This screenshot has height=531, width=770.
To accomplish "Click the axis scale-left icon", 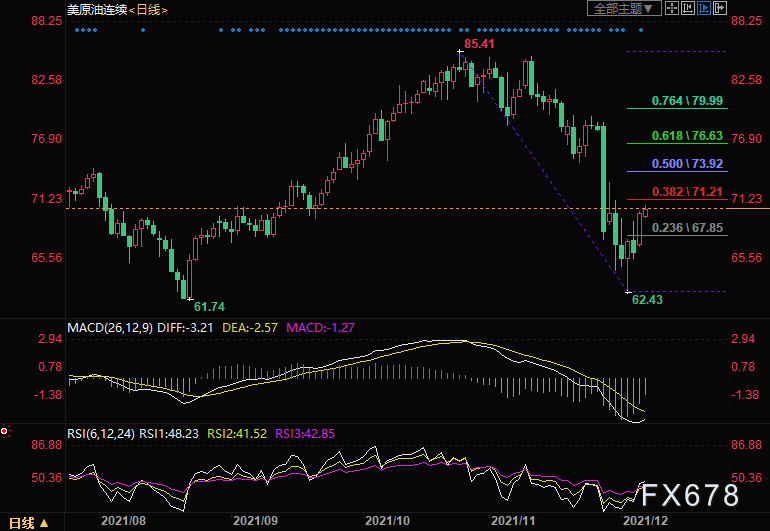I will (x=688, y=8).
